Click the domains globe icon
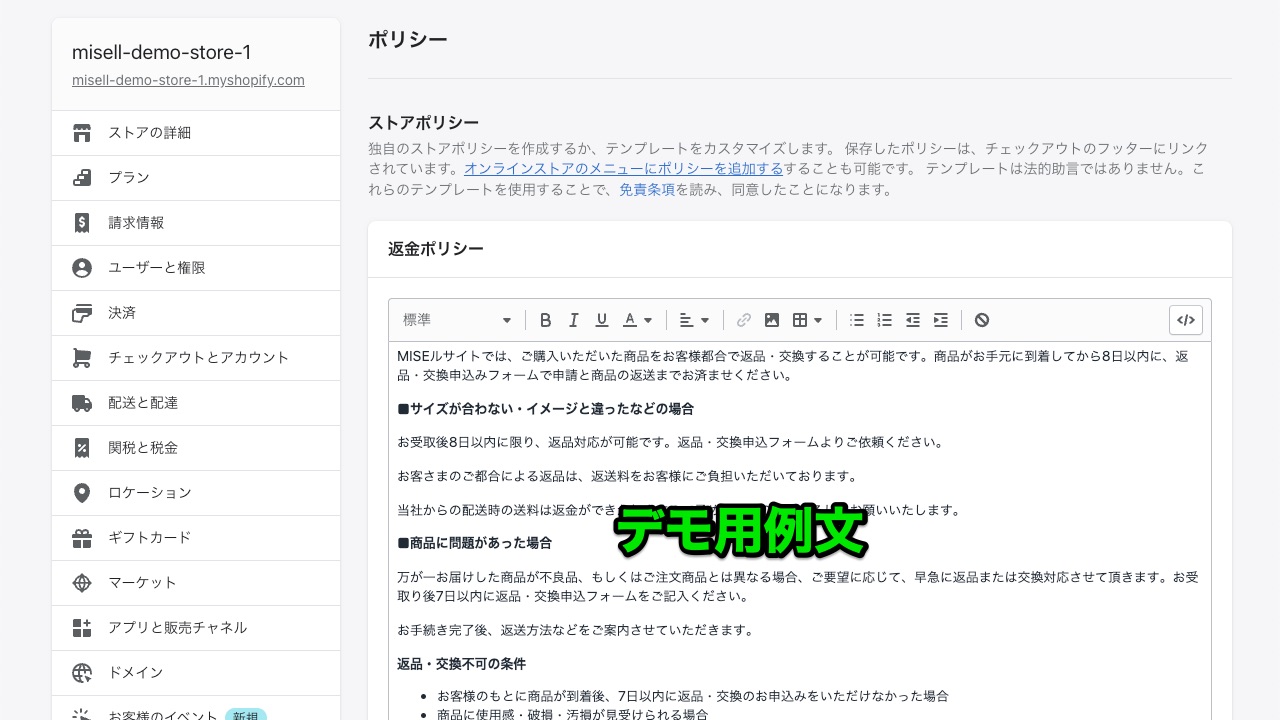1280x720 pixels. 82,673
